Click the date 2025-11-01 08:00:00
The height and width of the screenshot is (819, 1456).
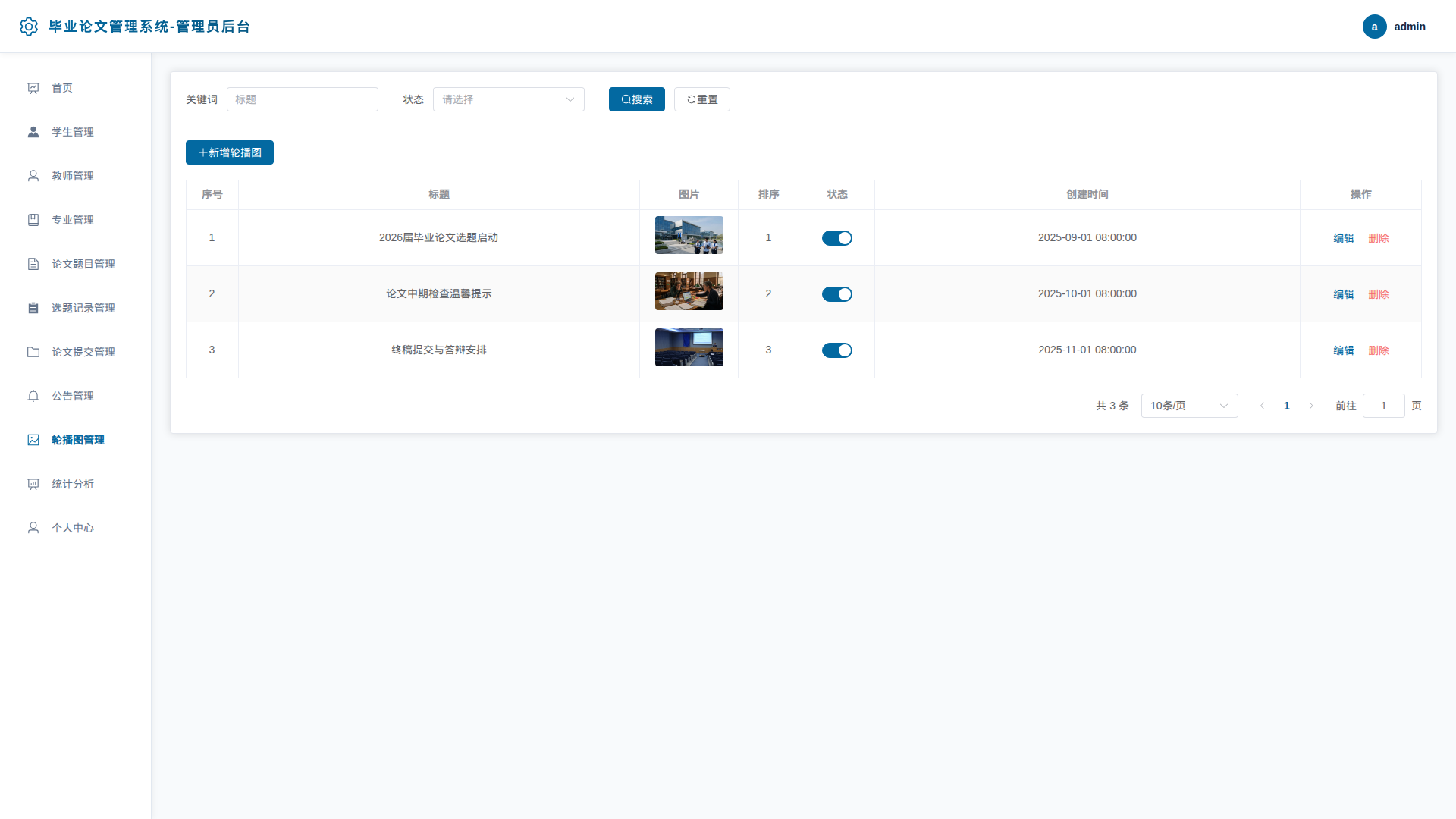pos(1087,350)
